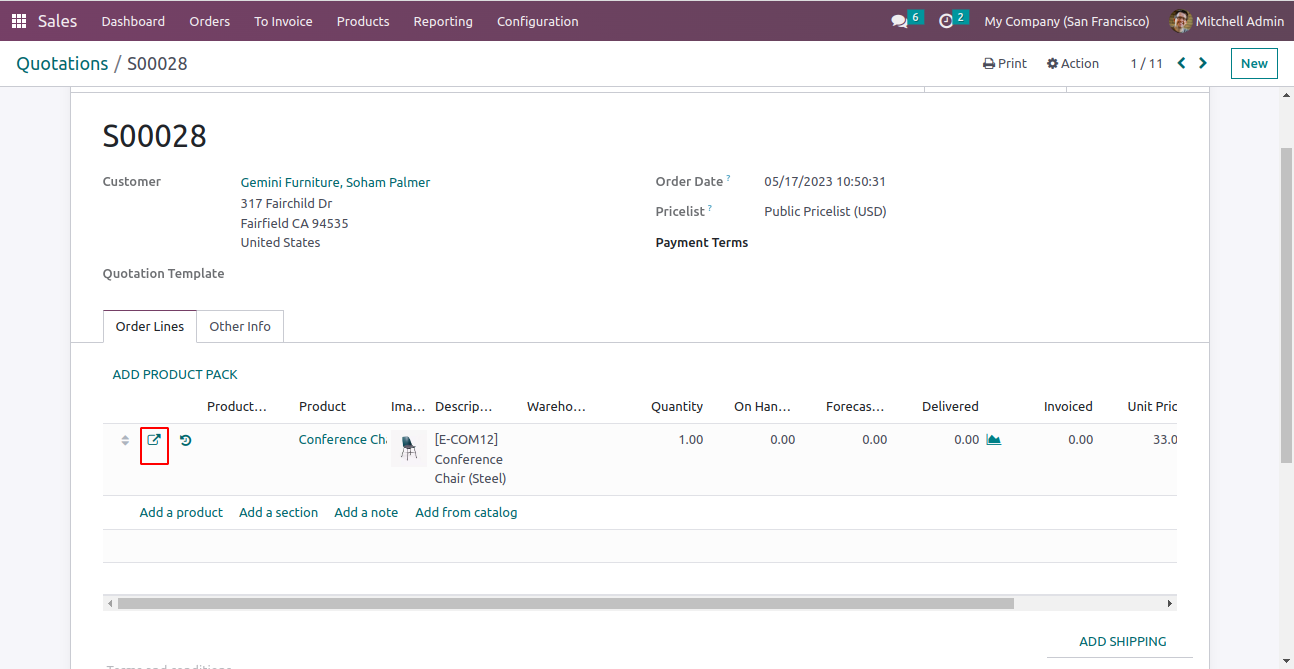Screen dimensions: 1294x669
Task: Click Add a product link
Action: [x=181, y=512]
